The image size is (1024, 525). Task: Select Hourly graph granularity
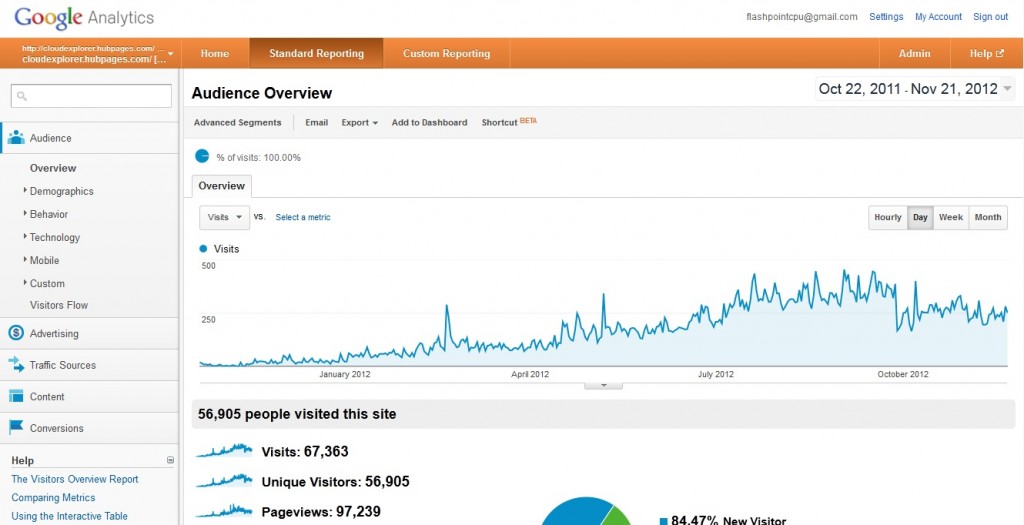pyautogui.click(x=888, y=217)
